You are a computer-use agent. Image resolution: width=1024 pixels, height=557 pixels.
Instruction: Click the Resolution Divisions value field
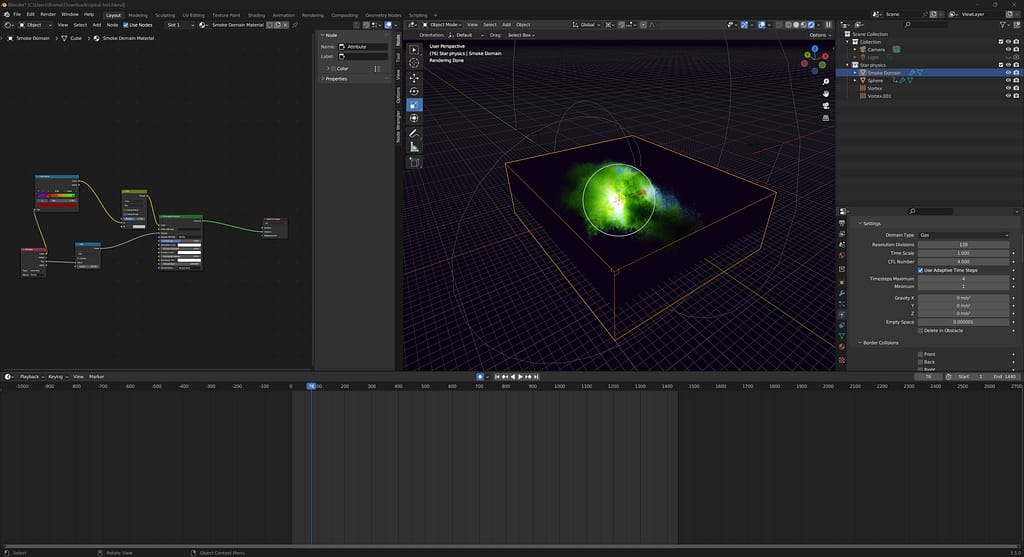[x=964, y=244]
